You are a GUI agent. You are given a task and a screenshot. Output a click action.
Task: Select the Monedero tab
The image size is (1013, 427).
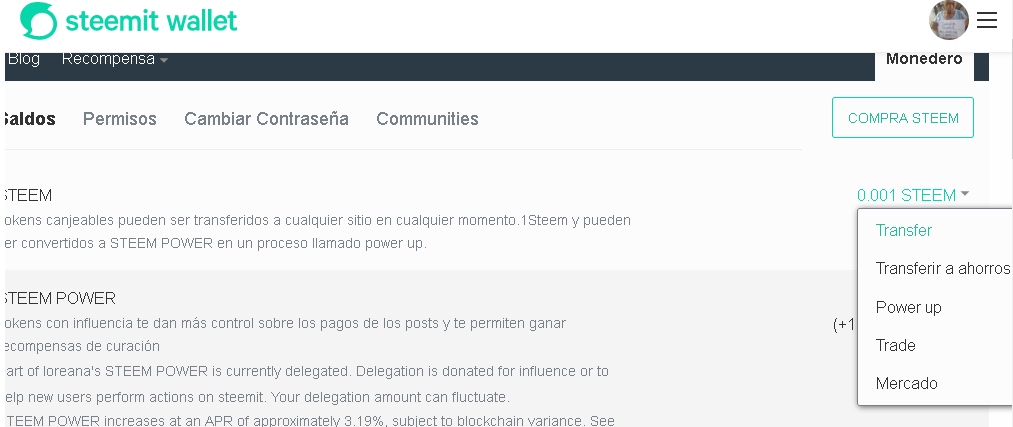click(x=924, y=59)
